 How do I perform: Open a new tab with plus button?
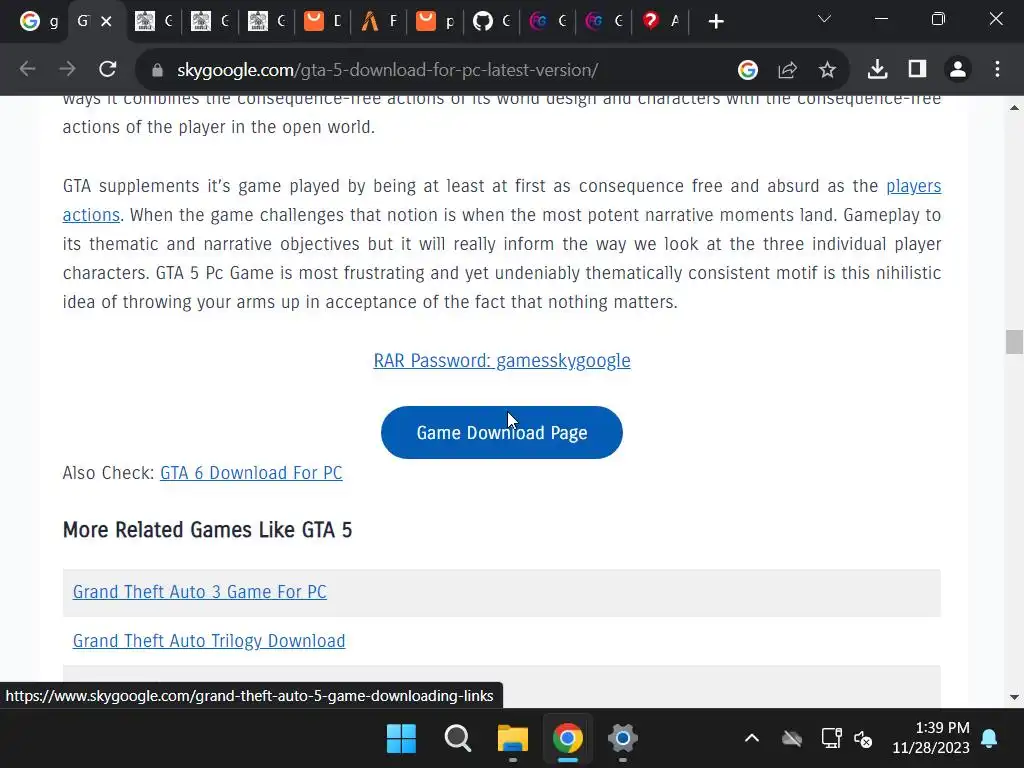[x=716, y=22]
